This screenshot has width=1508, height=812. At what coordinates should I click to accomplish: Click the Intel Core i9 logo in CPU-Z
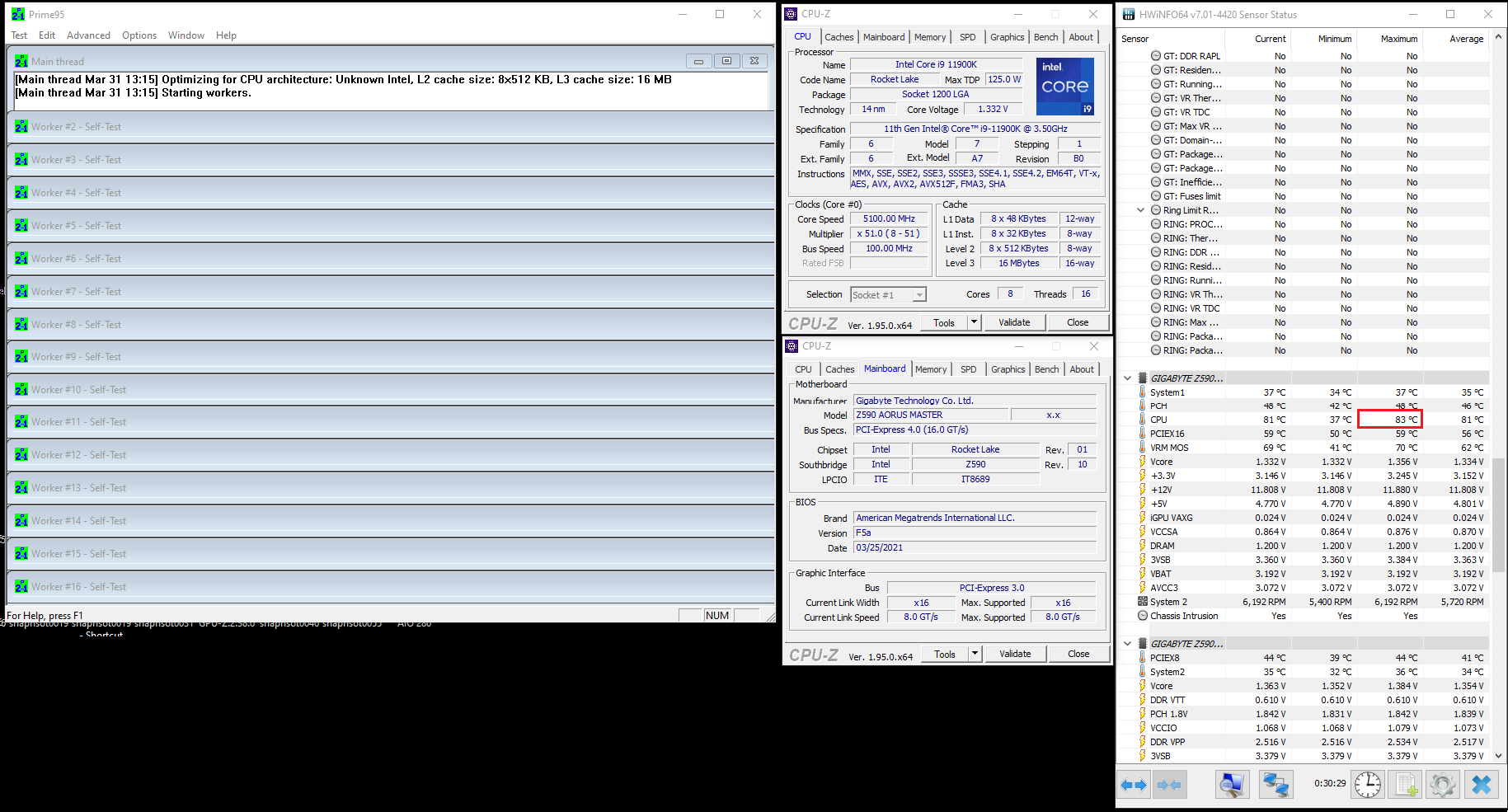(1064, 87)
